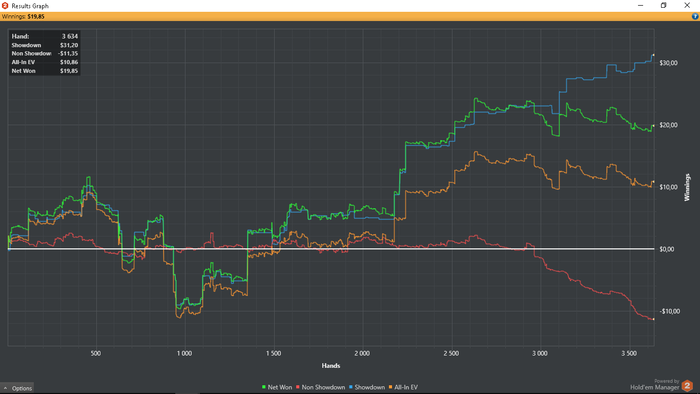Click the Net Won legend label

click(x=279, y=387)
